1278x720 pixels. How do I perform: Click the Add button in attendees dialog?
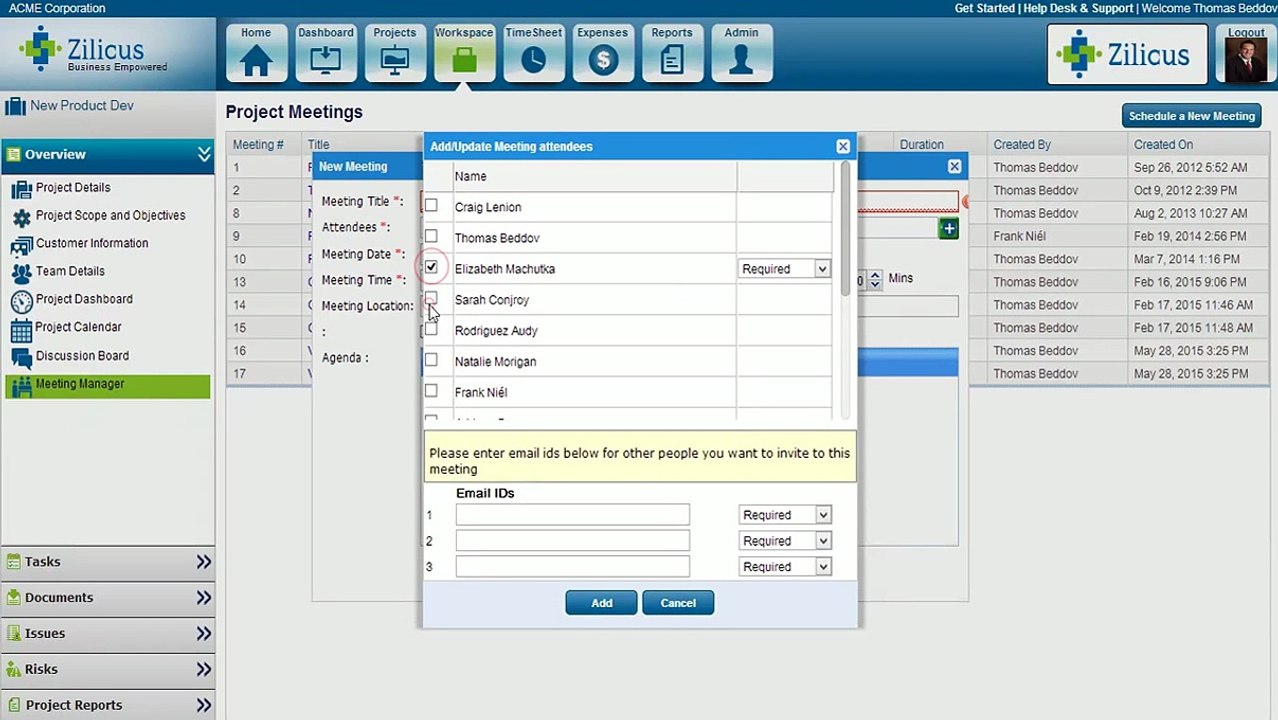coord(601,603)
